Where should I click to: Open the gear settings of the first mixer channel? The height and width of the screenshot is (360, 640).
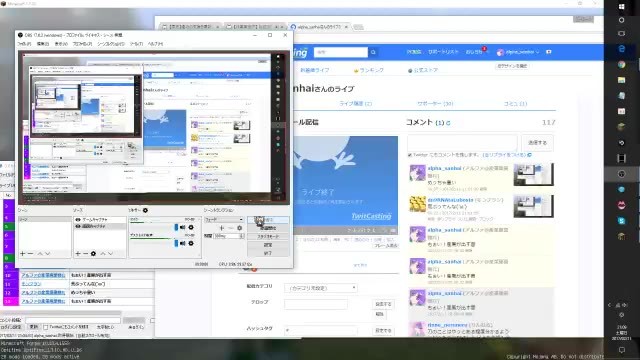191,227
